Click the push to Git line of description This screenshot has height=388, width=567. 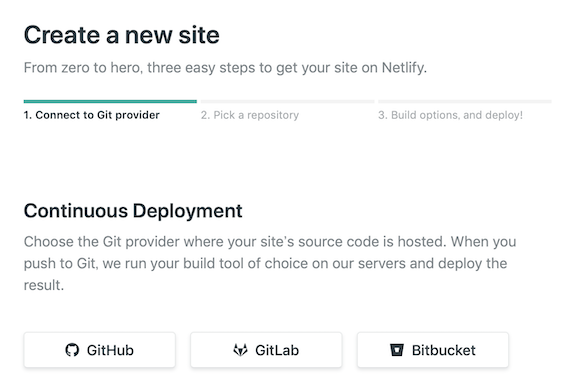[x=265, y=263]
